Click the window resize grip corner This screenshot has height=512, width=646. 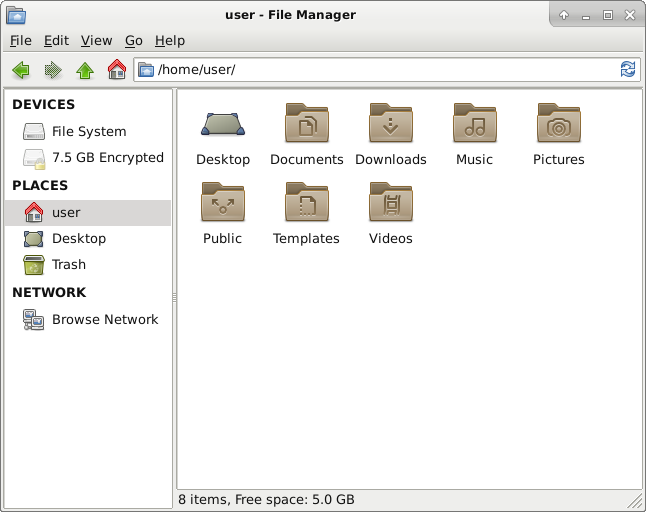[x=635, y=501]
